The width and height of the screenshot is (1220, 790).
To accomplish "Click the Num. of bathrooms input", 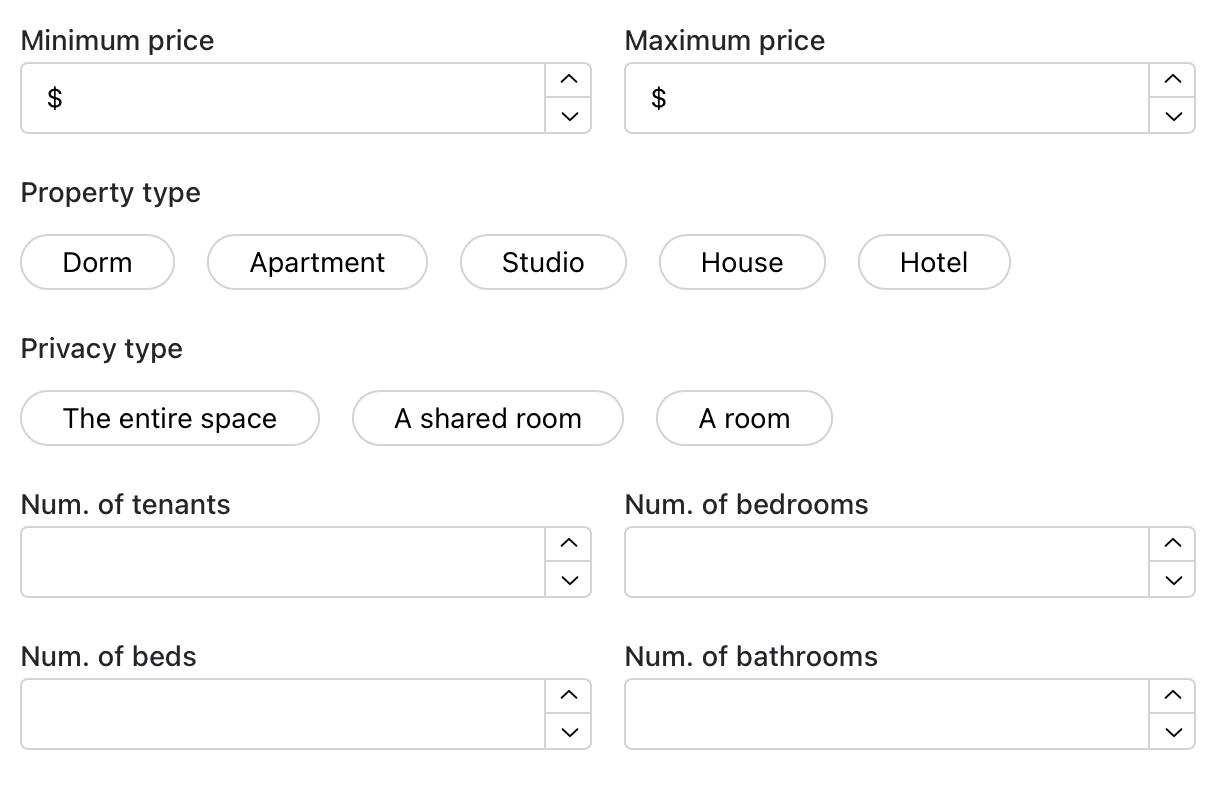I will [887, 714].
